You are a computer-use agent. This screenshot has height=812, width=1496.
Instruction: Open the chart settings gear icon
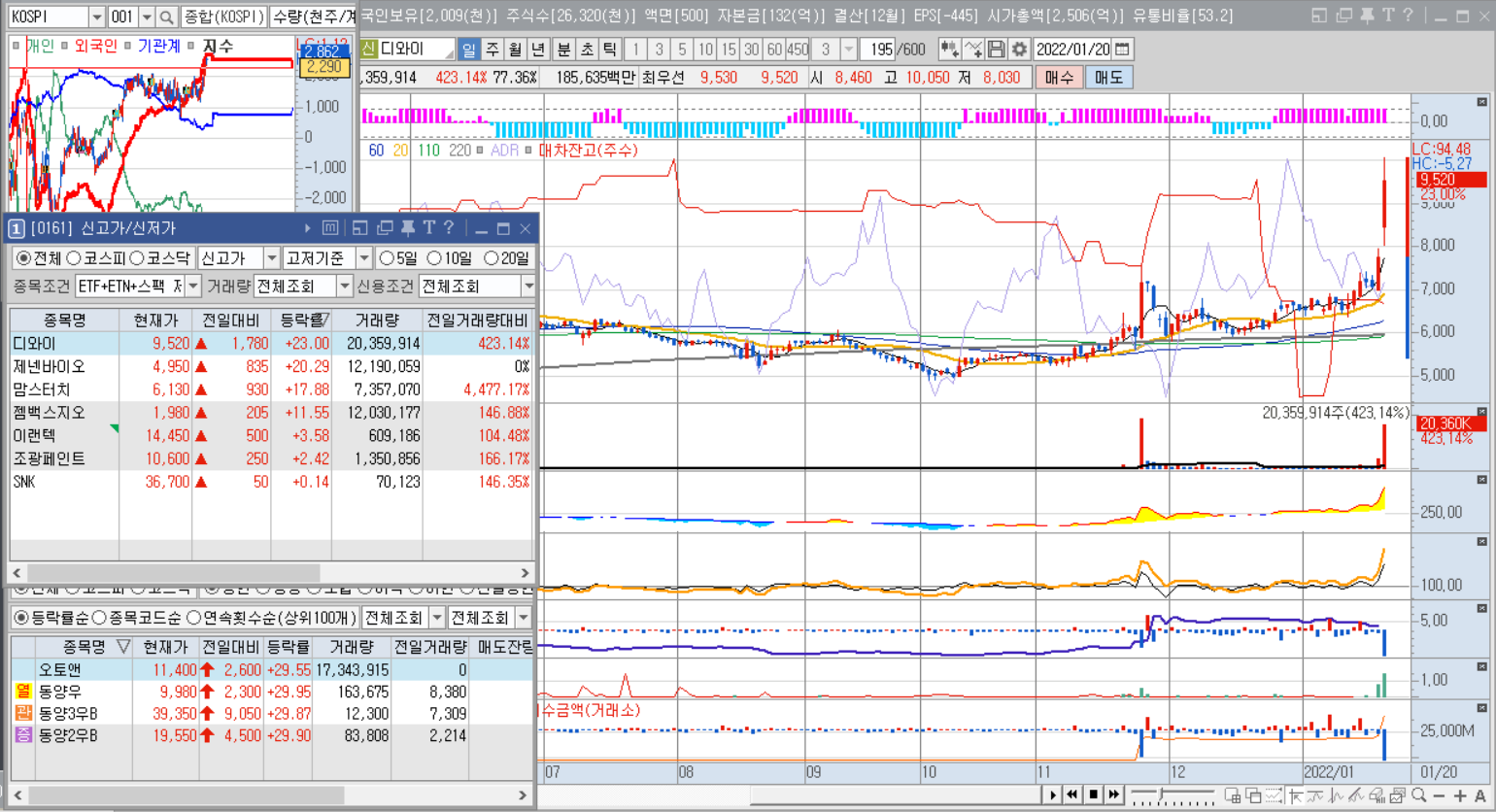(x=1019, y=50)
